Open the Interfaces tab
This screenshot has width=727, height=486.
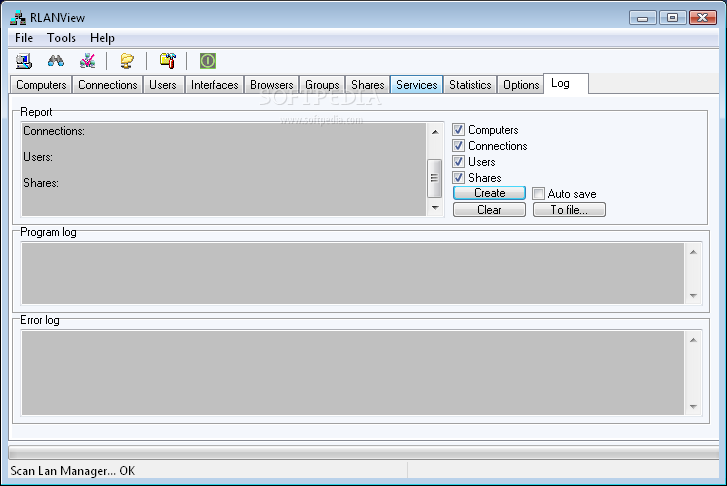(x=214, y=85)
